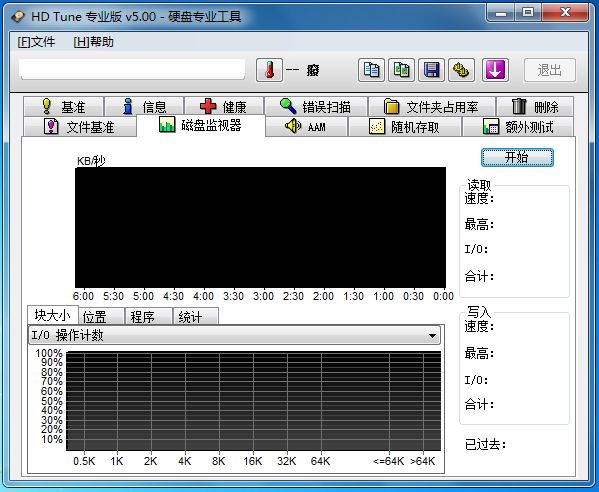Viewport: 599px width, 492px height.
Task: Switch to the 信息 info tab
Action: pyautogui.click(x=144, y=107)
